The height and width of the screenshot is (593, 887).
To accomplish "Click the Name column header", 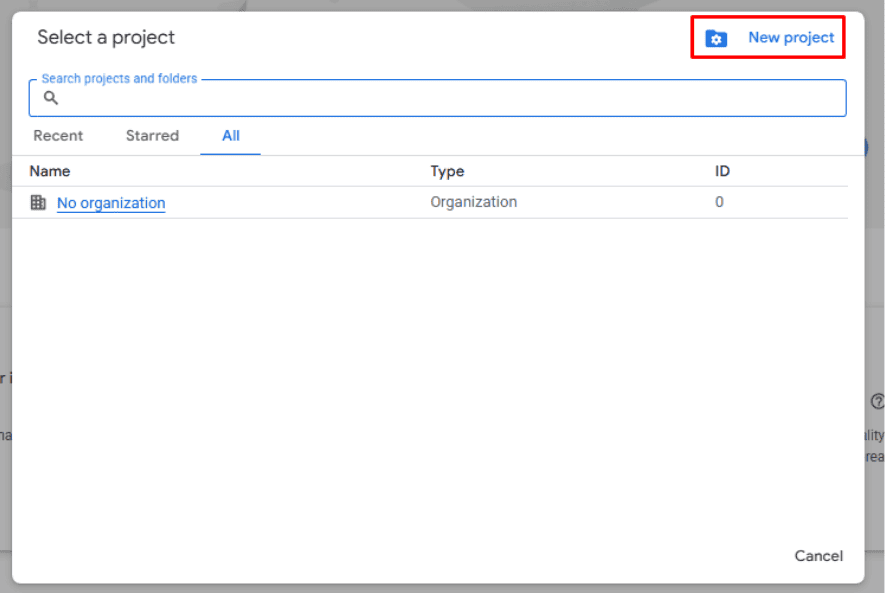I will click(x=50, y=171).
